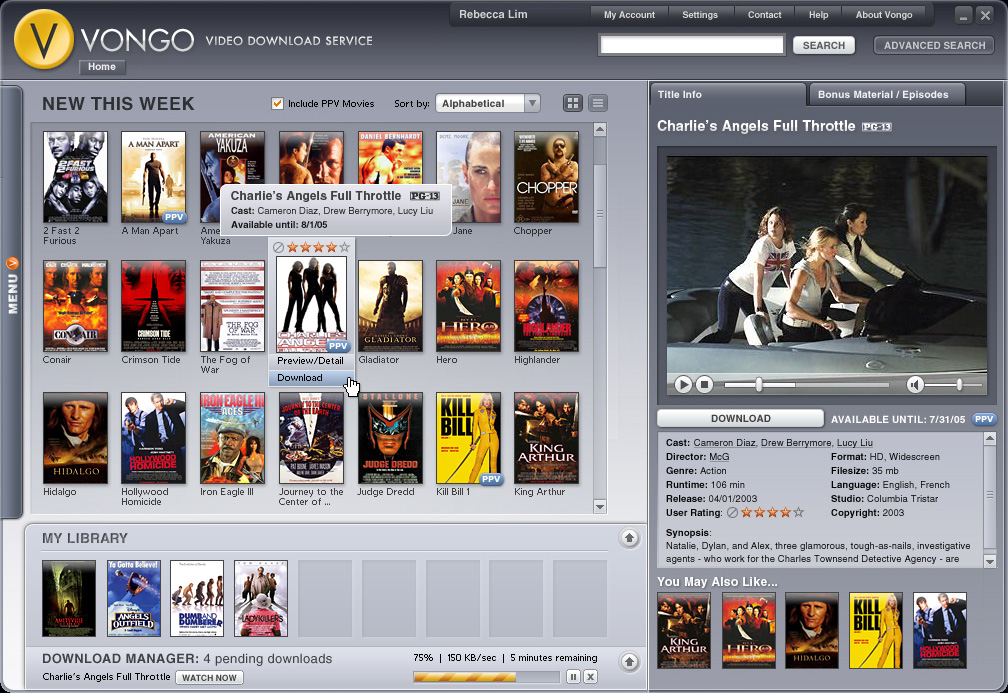Cancel the current download with X

pos(590,677)
